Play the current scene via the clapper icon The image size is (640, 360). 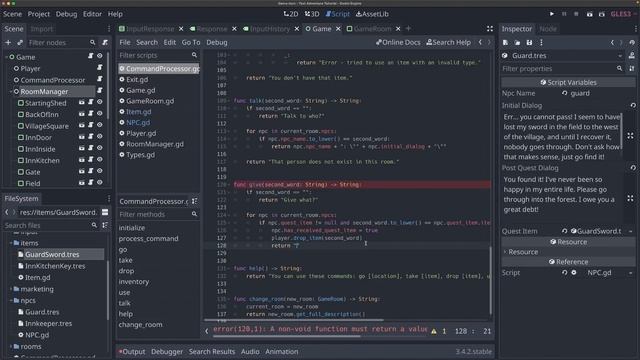tap(589, 14)
